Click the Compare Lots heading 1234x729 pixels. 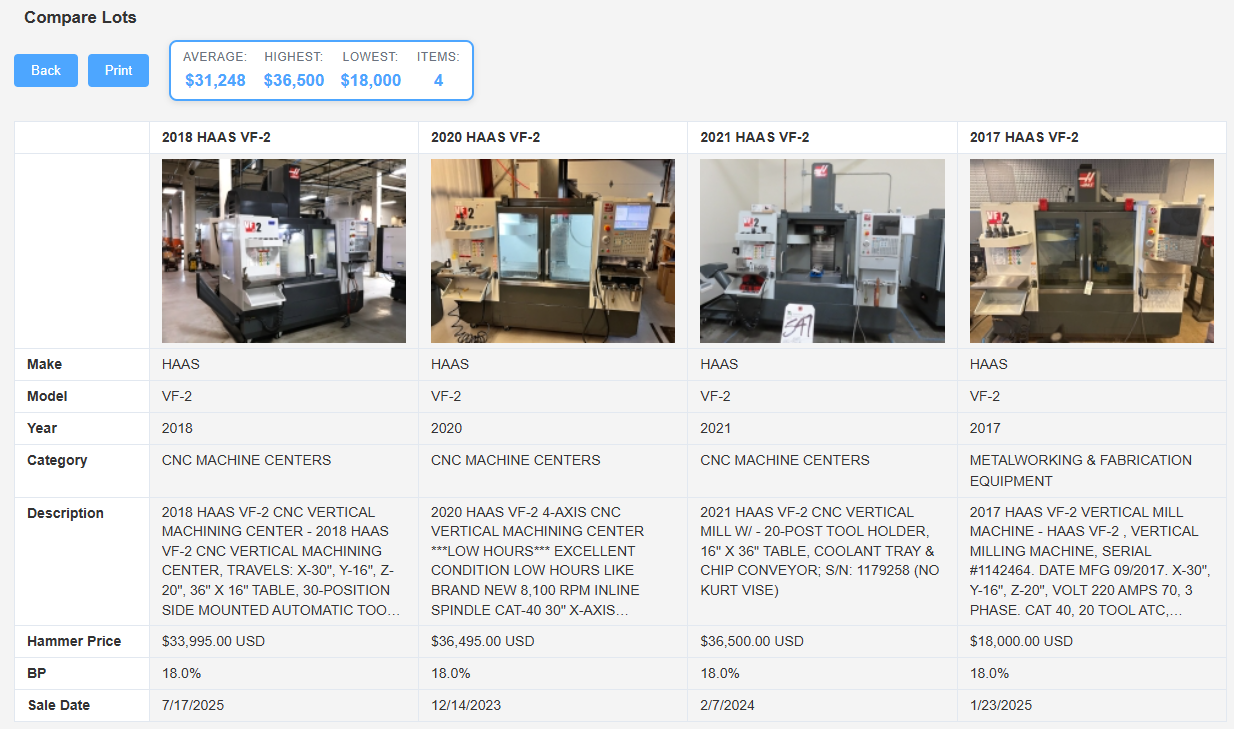(x=80, y=17)
